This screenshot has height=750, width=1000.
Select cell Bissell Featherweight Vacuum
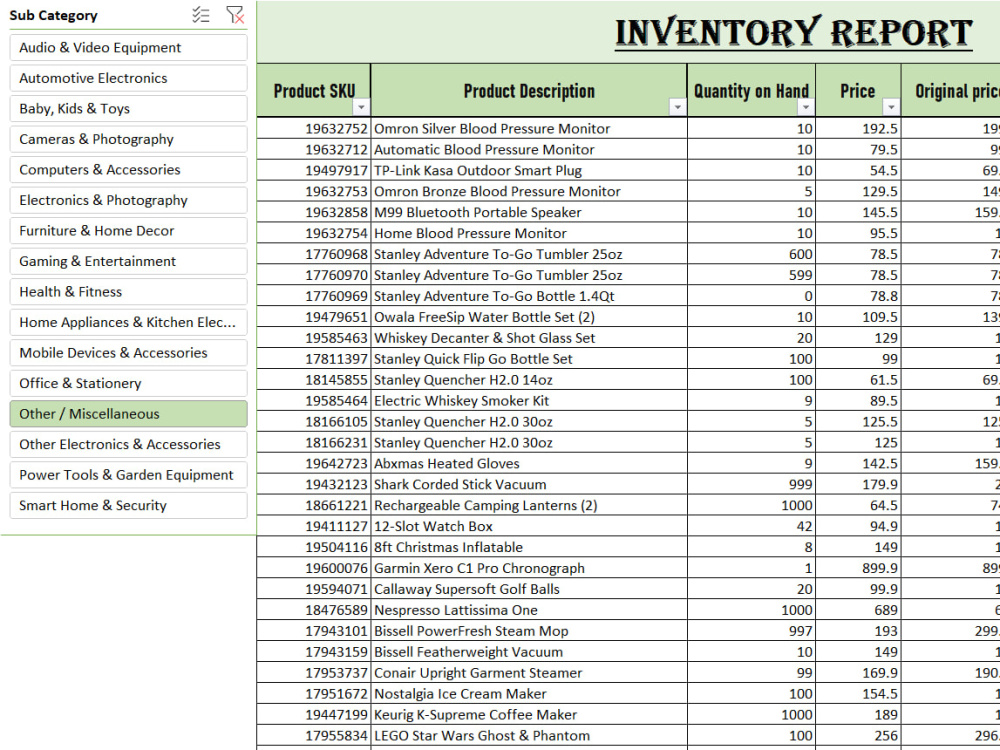529,652
